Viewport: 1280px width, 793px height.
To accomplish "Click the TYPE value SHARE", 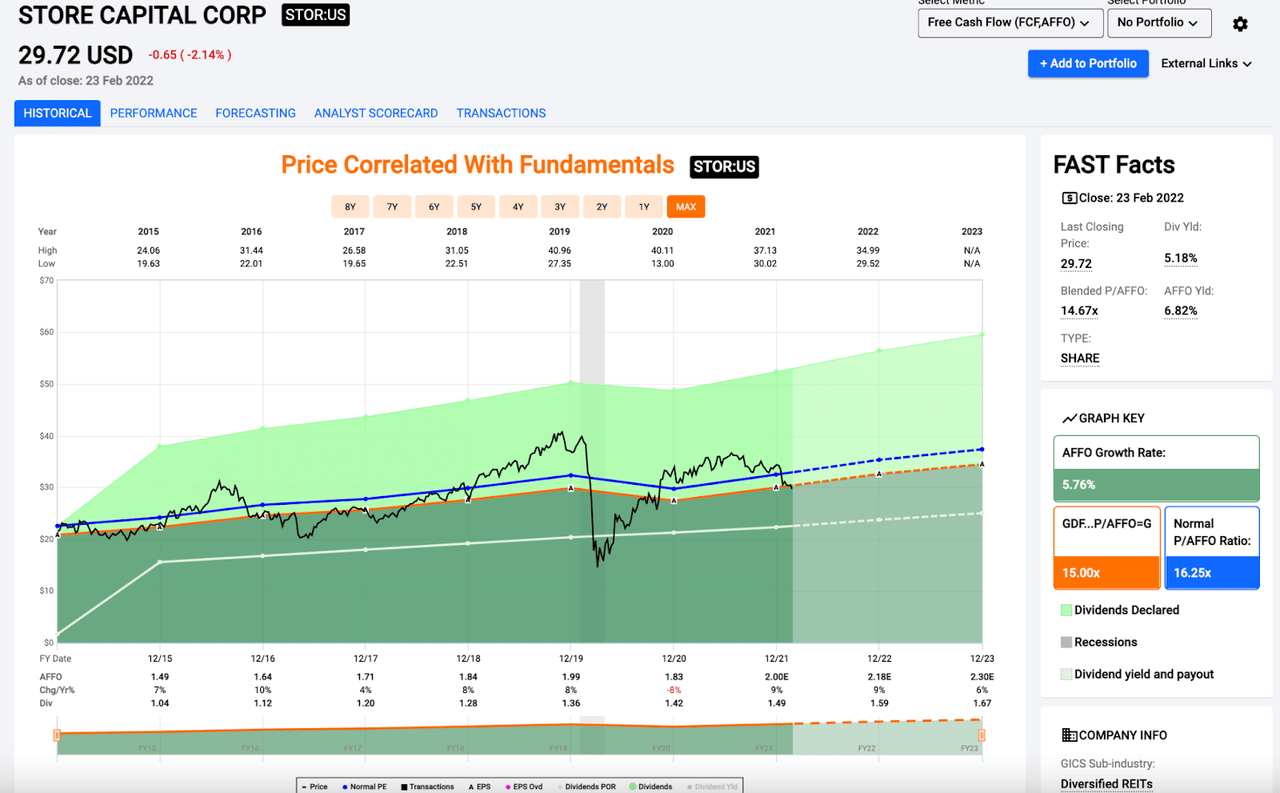I will (1080, 358).
